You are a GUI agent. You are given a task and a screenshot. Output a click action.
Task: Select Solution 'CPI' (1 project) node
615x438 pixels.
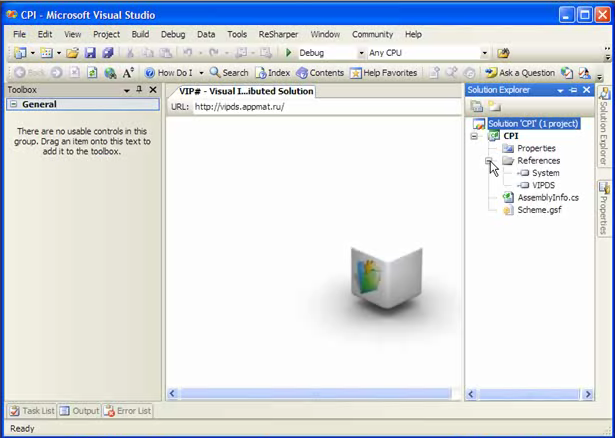[x=533, y=124]
